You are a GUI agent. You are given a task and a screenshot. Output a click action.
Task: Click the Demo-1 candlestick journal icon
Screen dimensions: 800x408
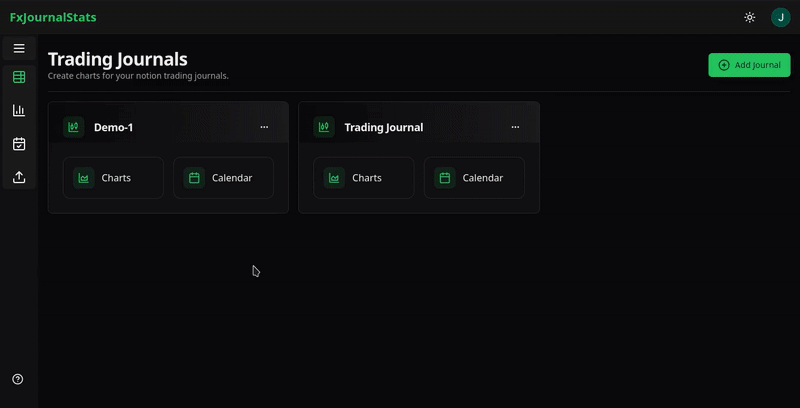point(73,127)
